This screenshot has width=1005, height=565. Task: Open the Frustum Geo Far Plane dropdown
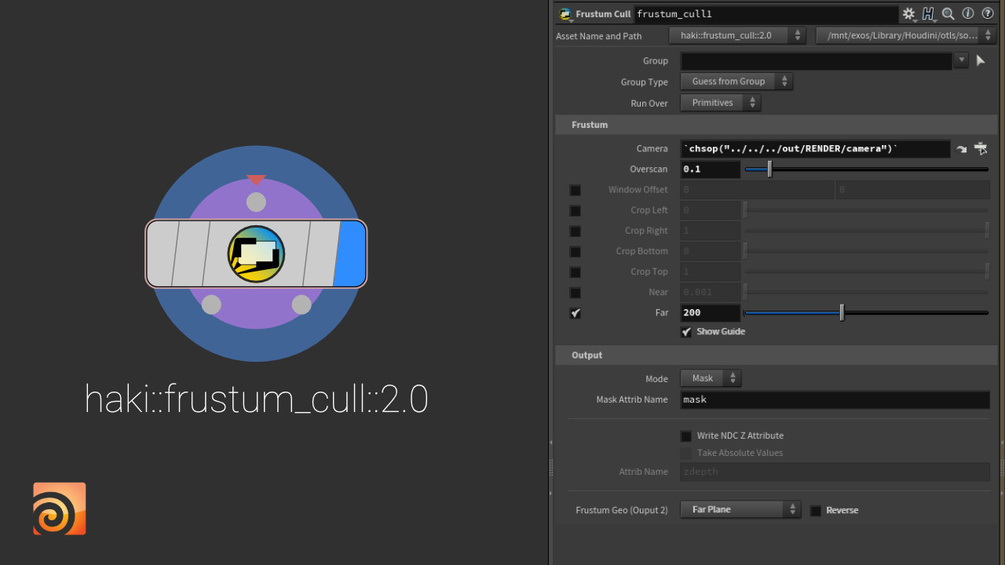click(x=740, y=509)
